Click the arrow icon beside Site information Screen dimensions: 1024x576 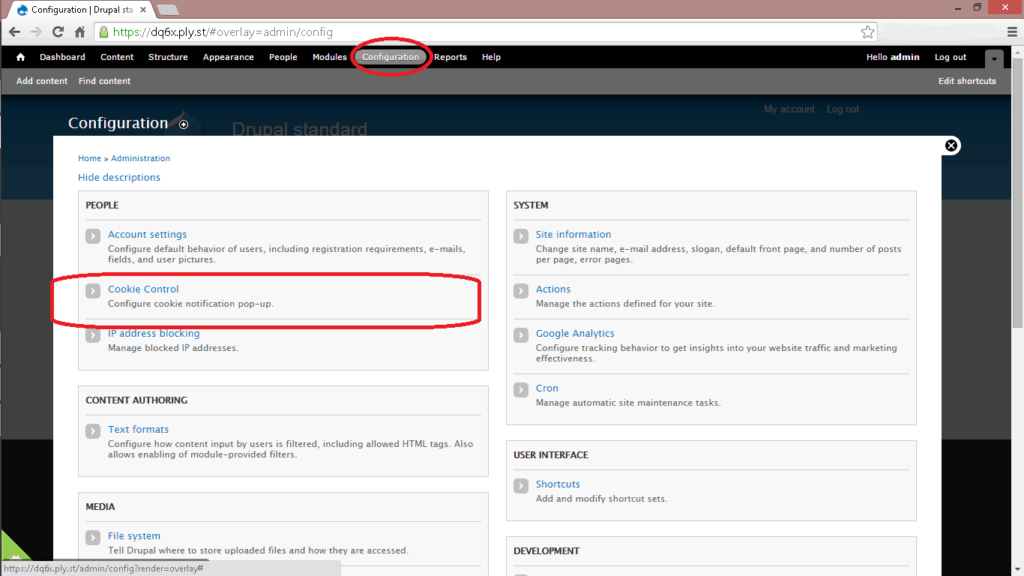[520, 236]
